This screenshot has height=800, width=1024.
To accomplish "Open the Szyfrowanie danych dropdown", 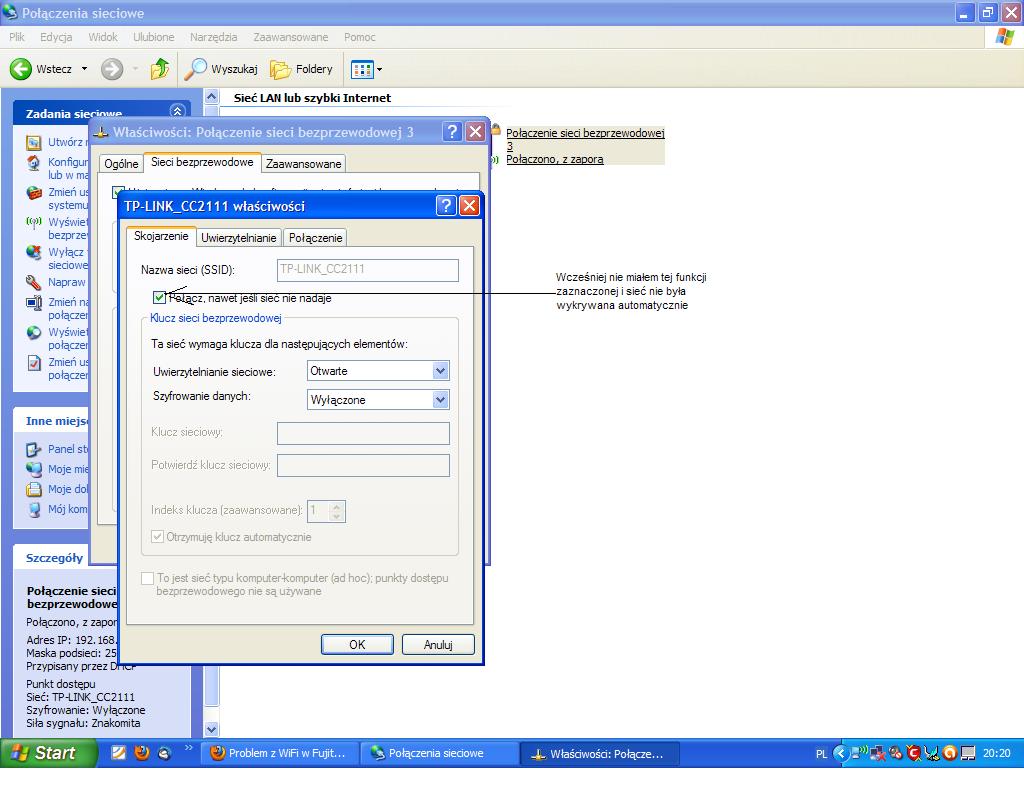I will [x=440, y=399].
